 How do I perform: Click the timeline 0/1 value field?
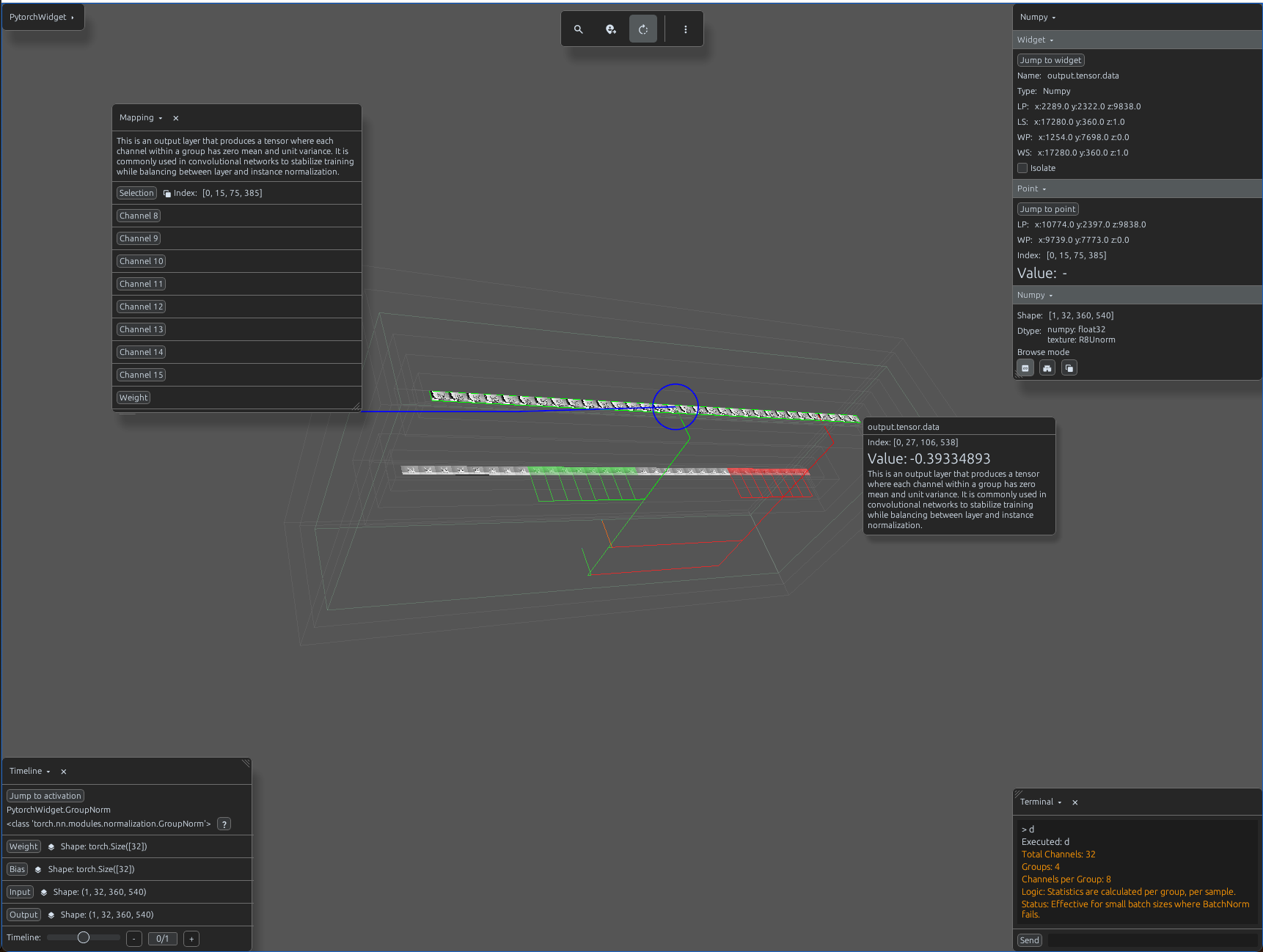coord(163,939)
